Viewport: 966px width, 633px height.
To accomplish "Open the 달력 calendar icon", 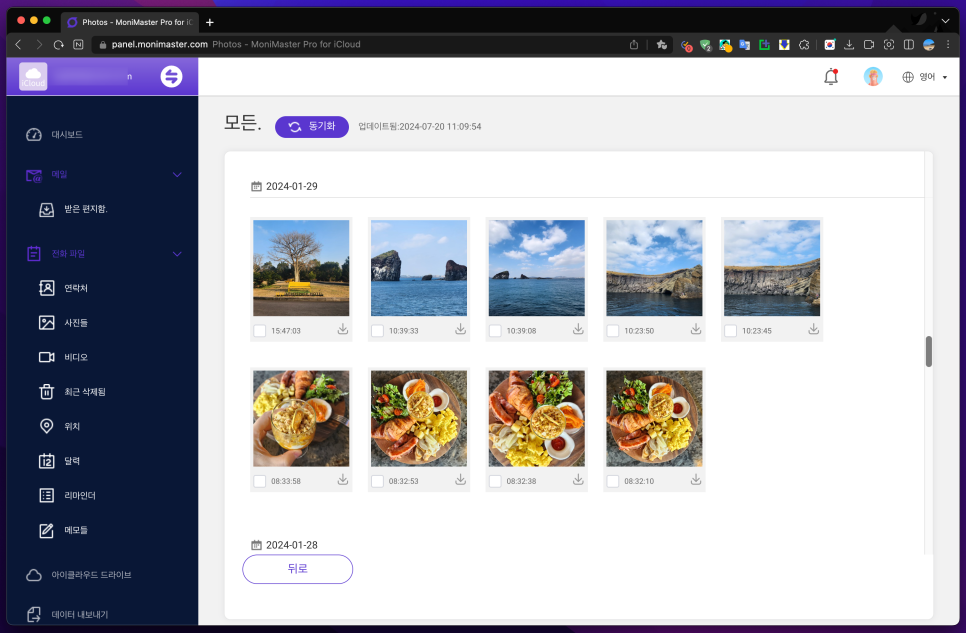I will (47, 460).
